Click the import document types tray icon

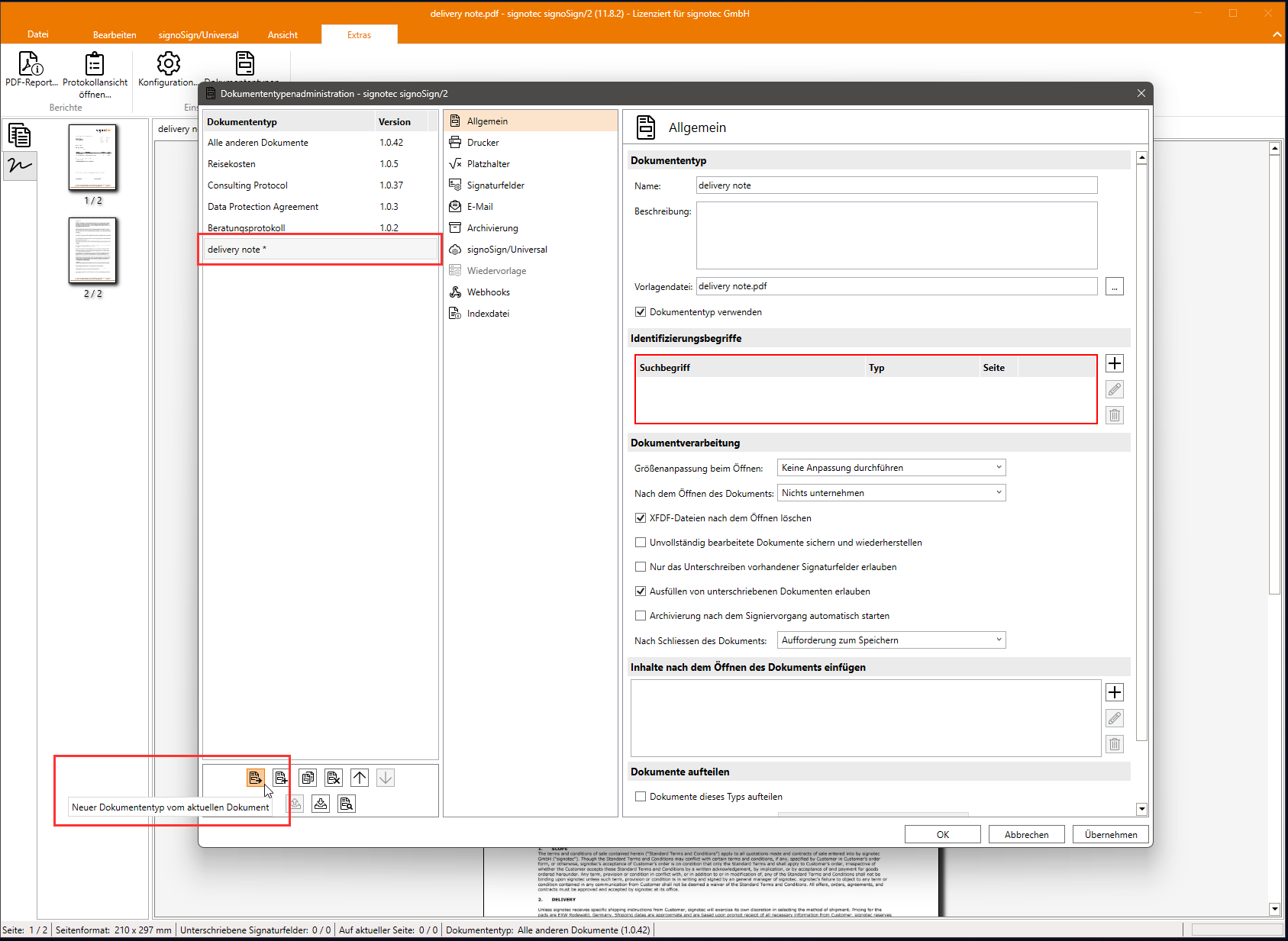pos(321,804)
